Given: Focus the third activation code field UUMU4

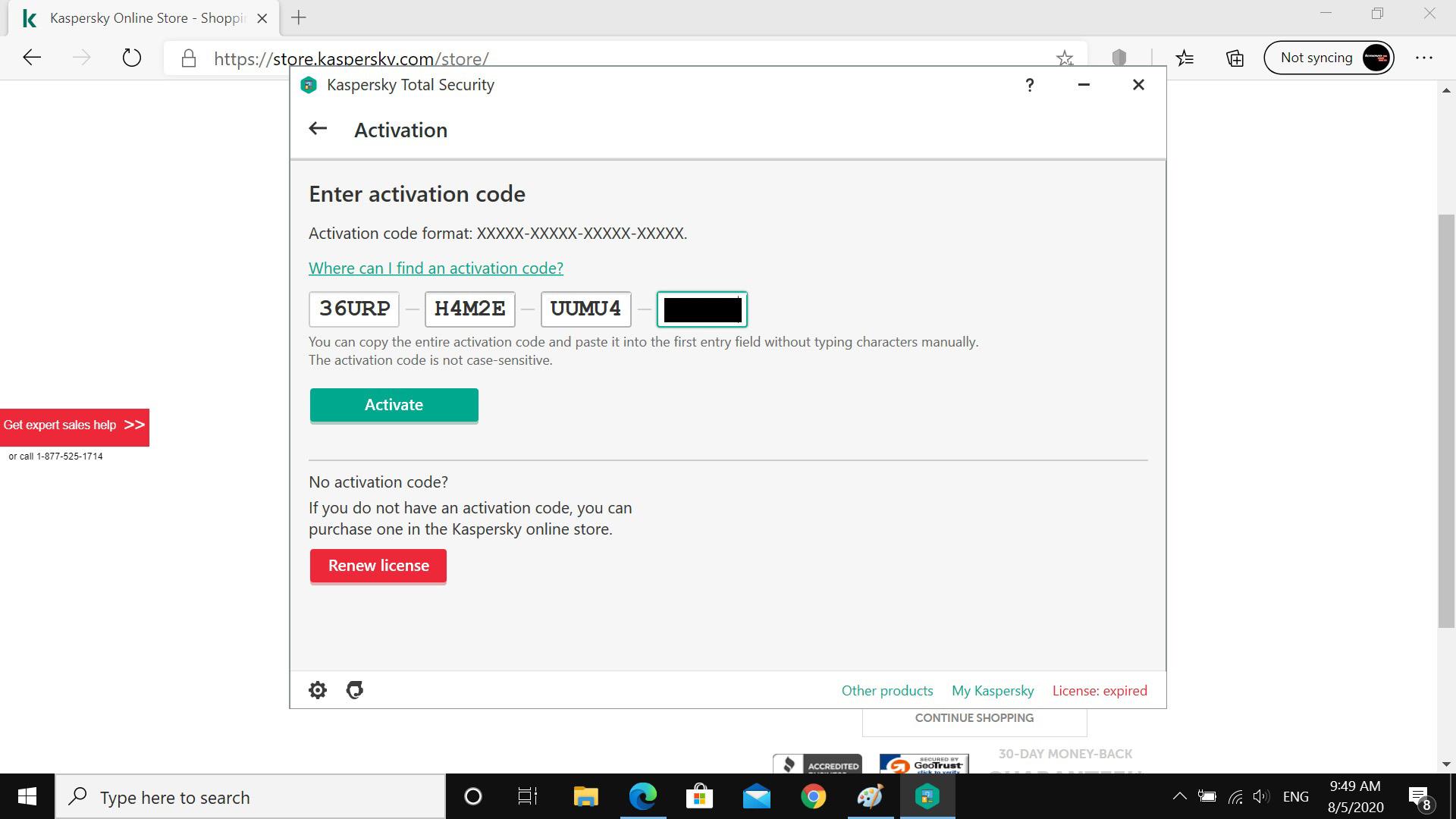Looking at the screenshot, I should click(x=586, y=309).
